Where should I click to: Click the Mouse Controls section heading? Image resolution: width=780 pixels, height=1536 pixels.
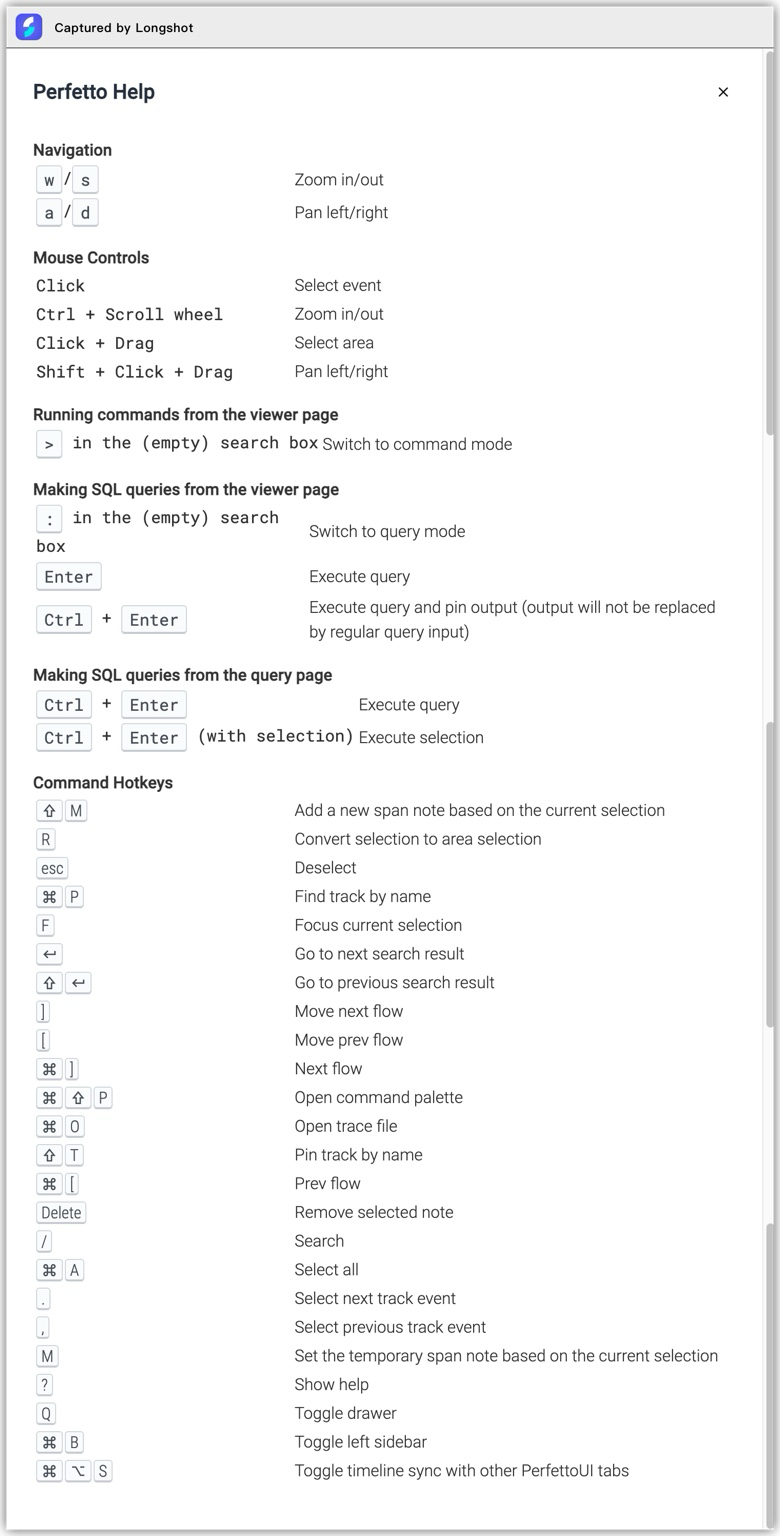click(x=91, y=257)
